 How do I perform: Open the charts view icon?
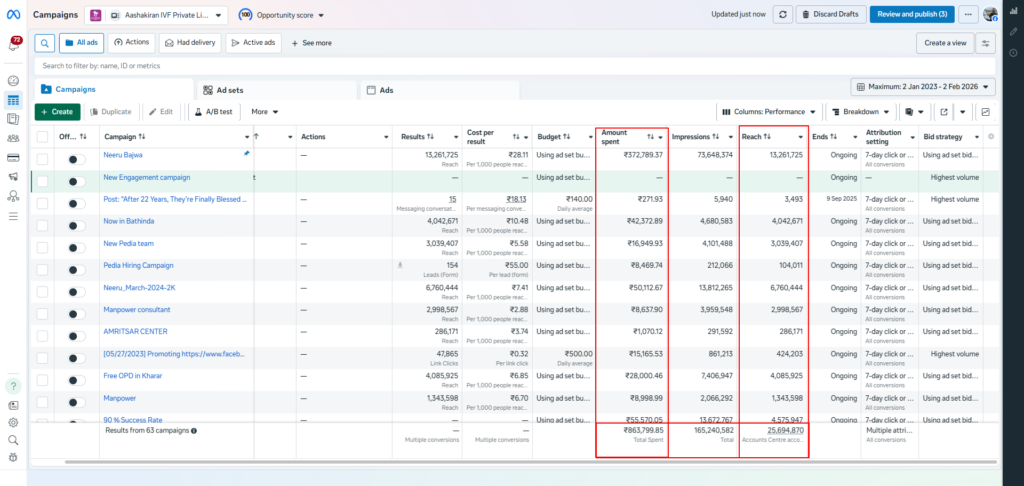[985, 112]
